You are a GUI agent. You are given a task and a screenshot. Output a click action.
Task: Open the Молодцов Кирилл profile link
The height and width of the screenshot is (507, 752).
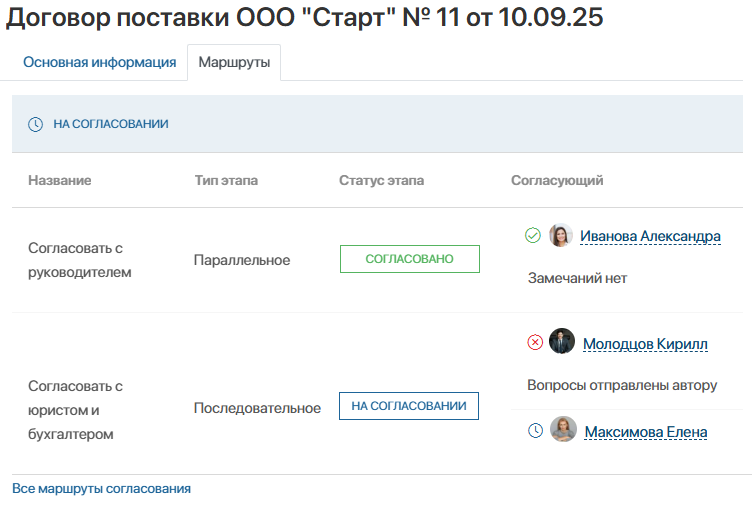645,344
